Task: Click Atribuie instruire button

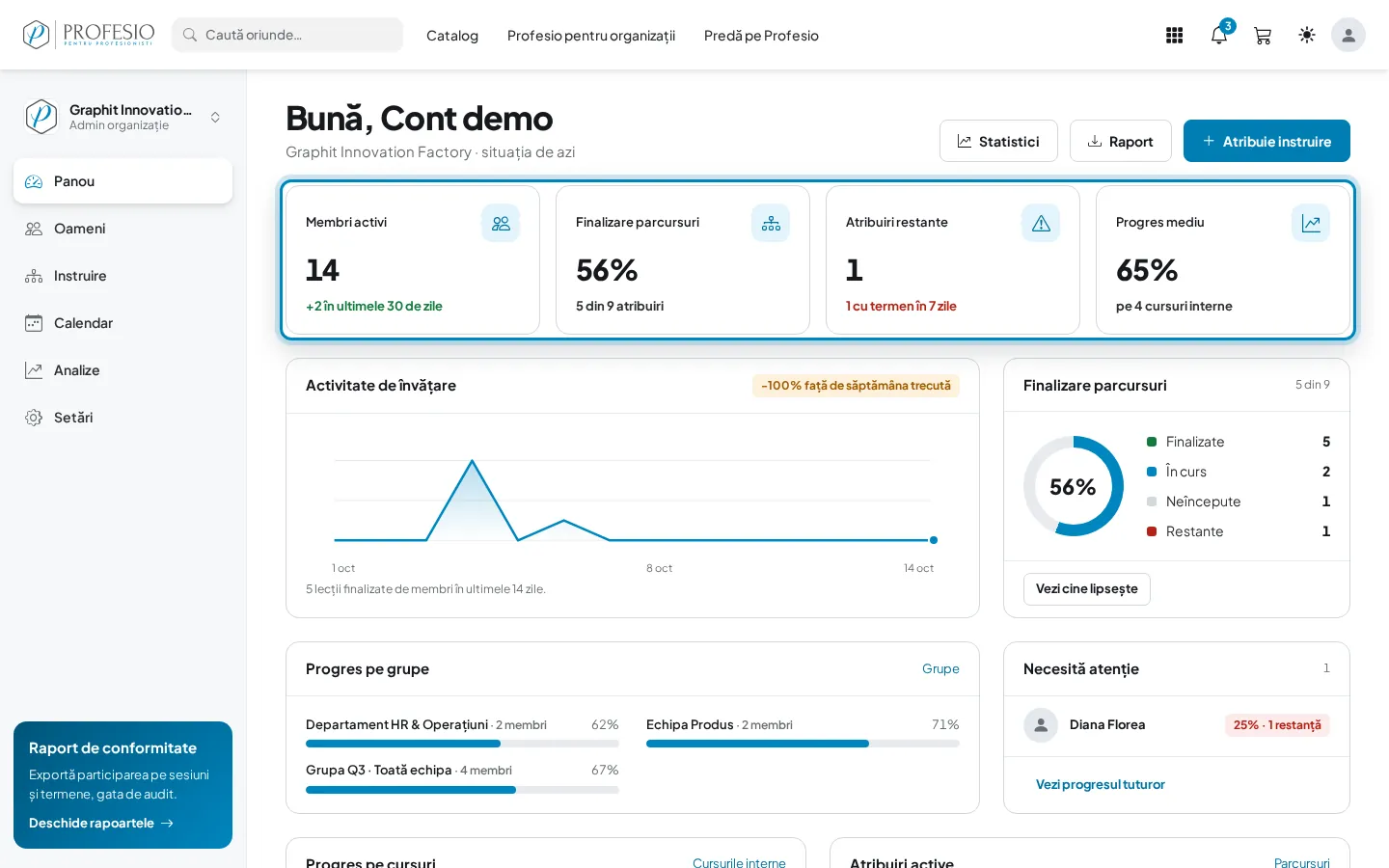Action: tap(1266, 141)
